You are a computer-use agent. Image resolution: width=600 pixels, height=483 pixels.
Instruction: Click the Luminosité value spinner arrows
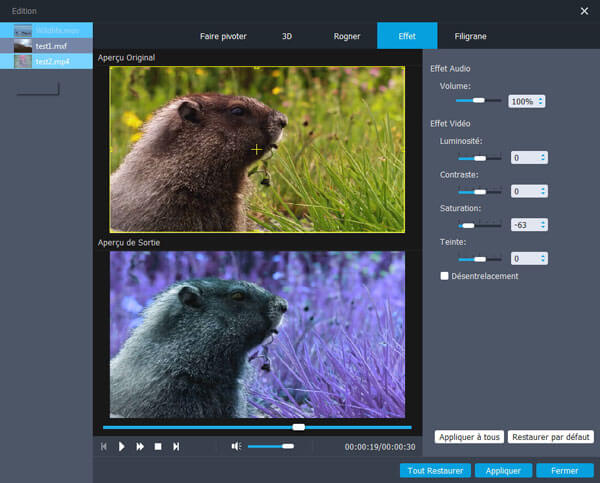(541, 157)
